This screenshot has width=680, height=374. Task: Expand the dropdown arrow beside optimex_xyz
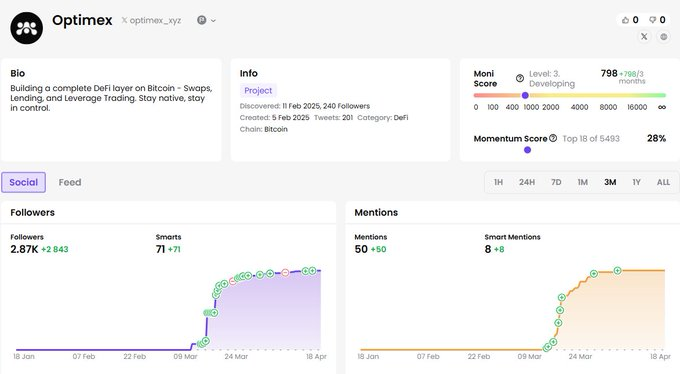[x=213, y=20]
